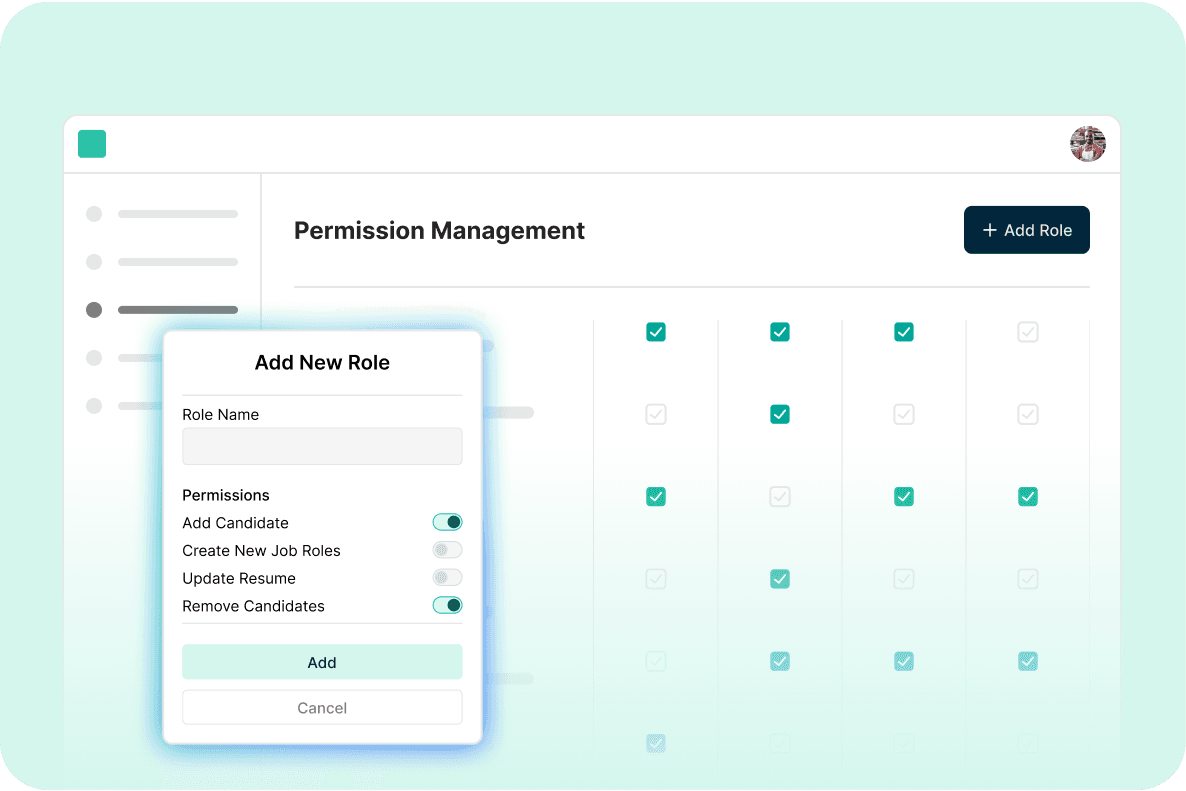Turn on the Update Resume toggle
The image size is (1186, 791).
tap(447, 578)
